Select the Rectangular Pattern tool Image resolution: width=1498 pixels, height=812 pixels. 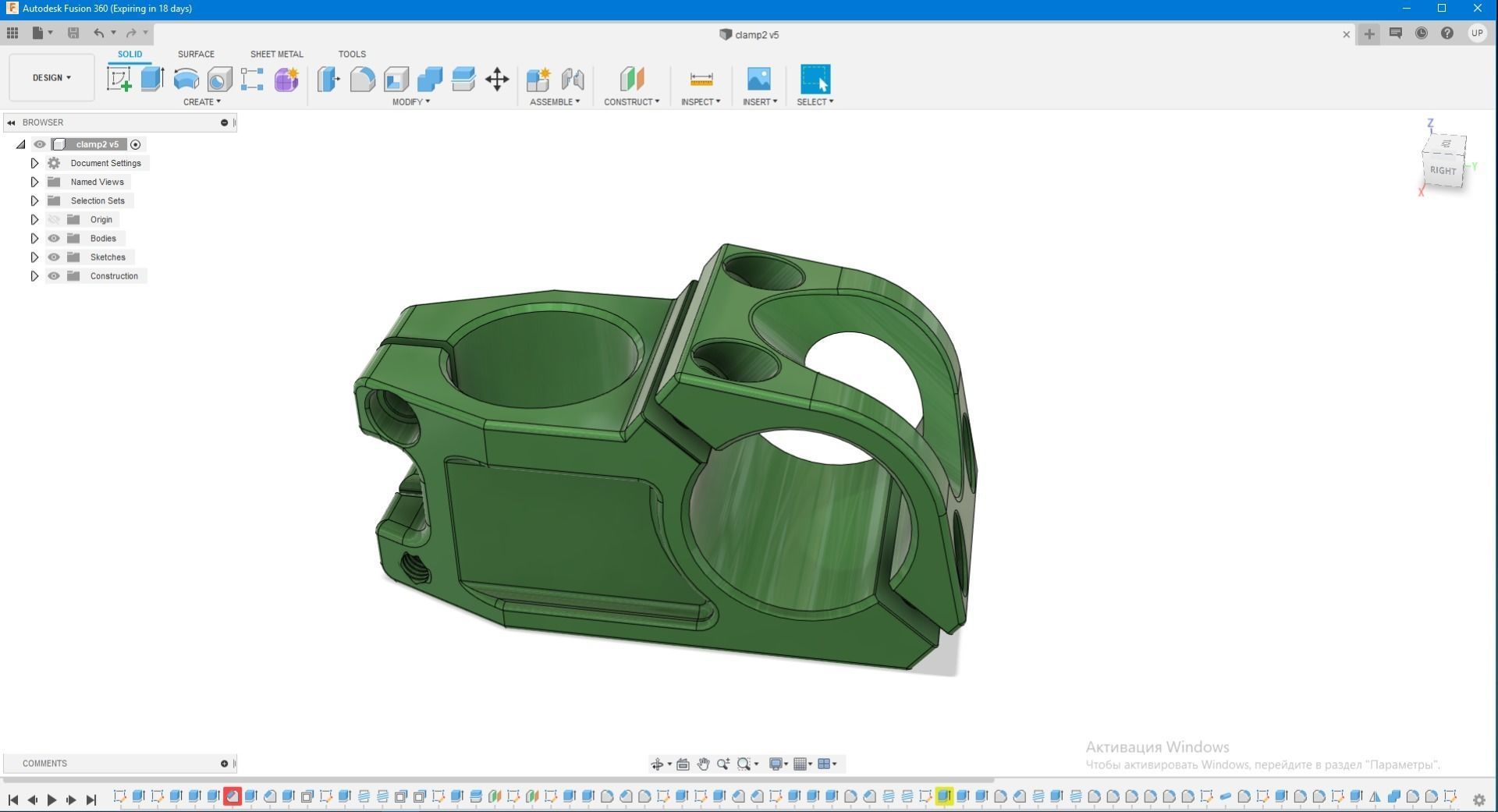tap(252, 79)
